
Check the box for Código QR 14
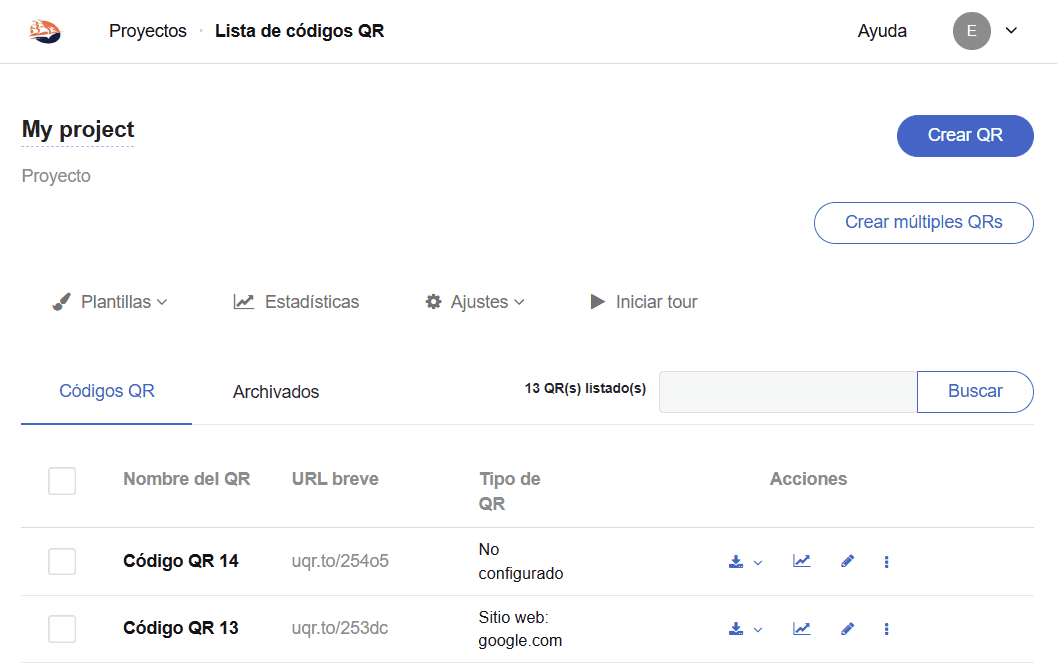tap(62, 562)
